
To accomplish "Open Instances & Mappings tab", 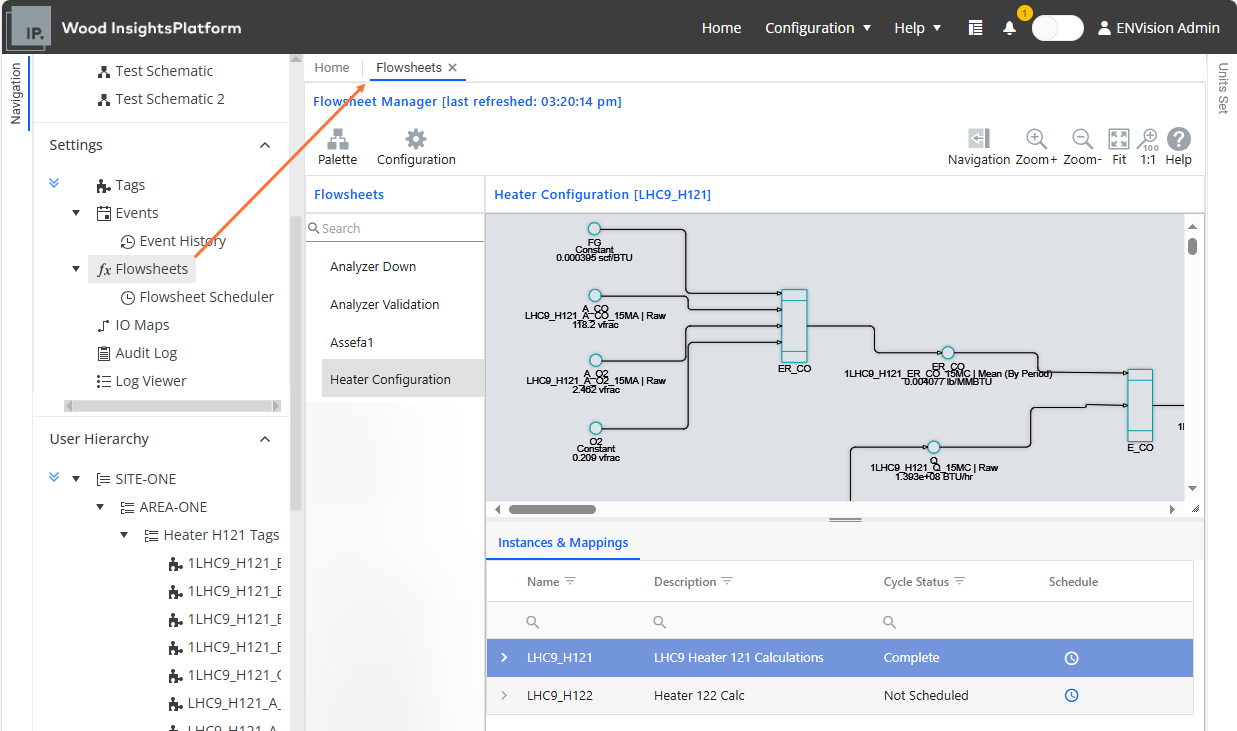I will [x=563, y=542].
